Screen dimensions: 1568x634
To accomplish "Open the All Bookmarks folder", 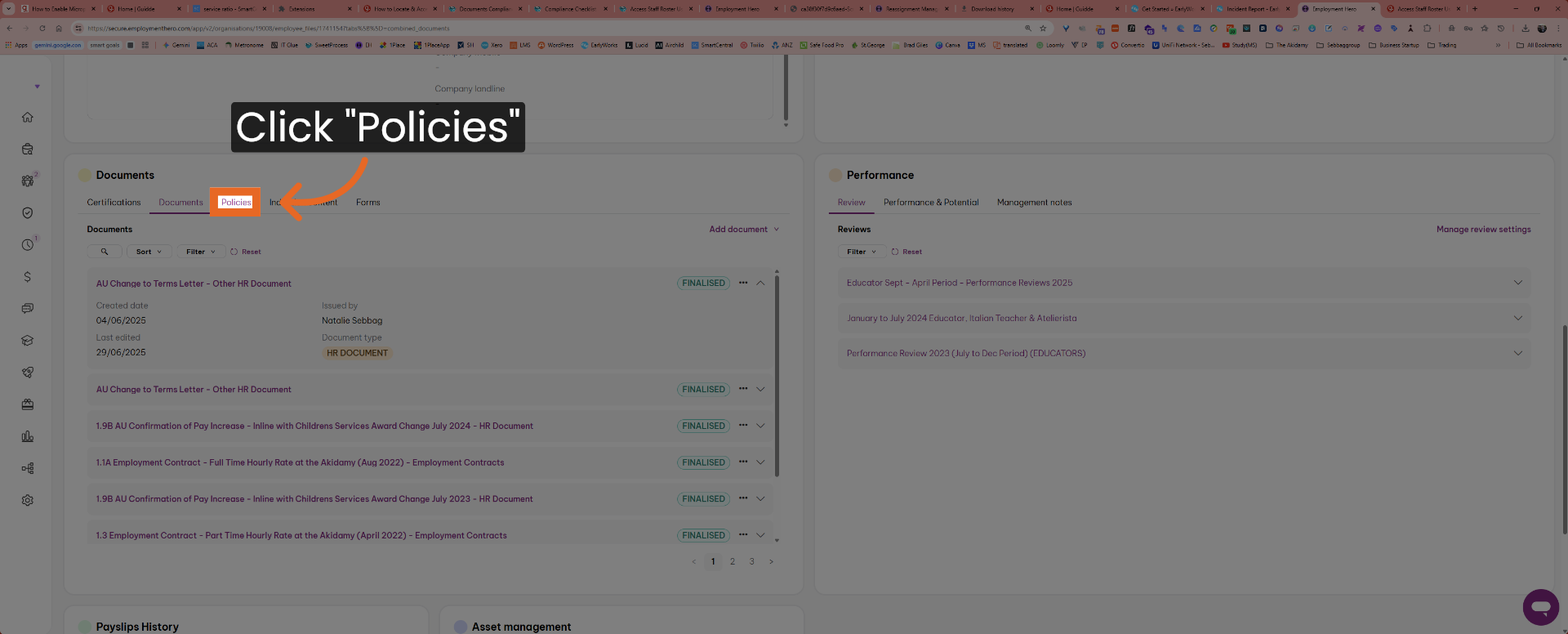I will (x=1539, y=45).
